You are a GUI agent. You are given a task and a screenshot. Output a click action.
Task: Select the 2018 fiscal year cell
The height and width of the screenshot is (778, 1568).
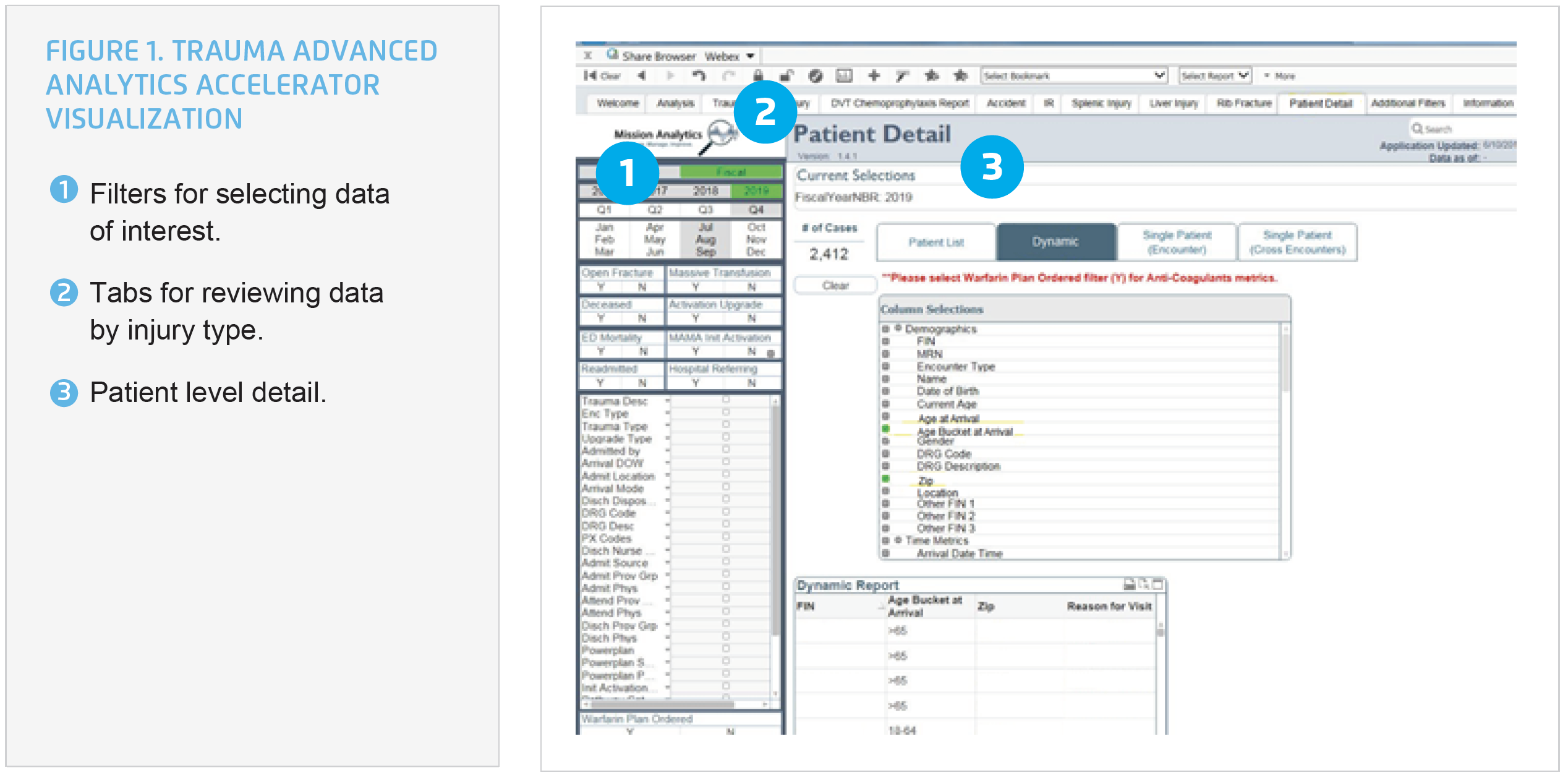point(705,191)
